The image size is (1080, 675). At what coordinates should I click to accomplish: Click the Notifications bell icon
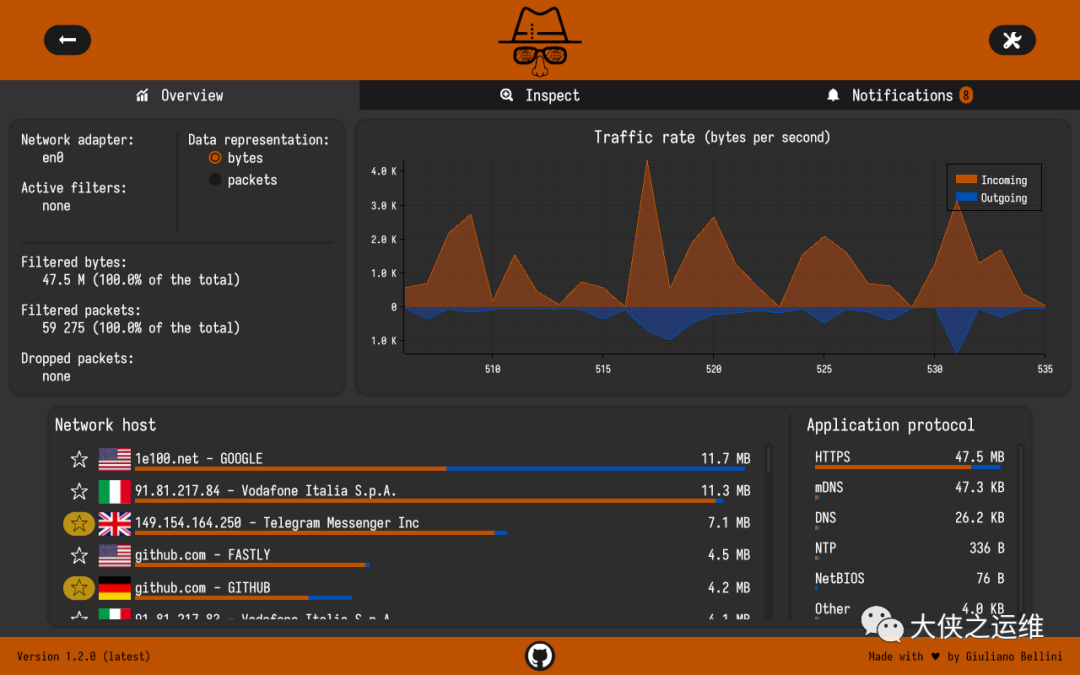833,95
